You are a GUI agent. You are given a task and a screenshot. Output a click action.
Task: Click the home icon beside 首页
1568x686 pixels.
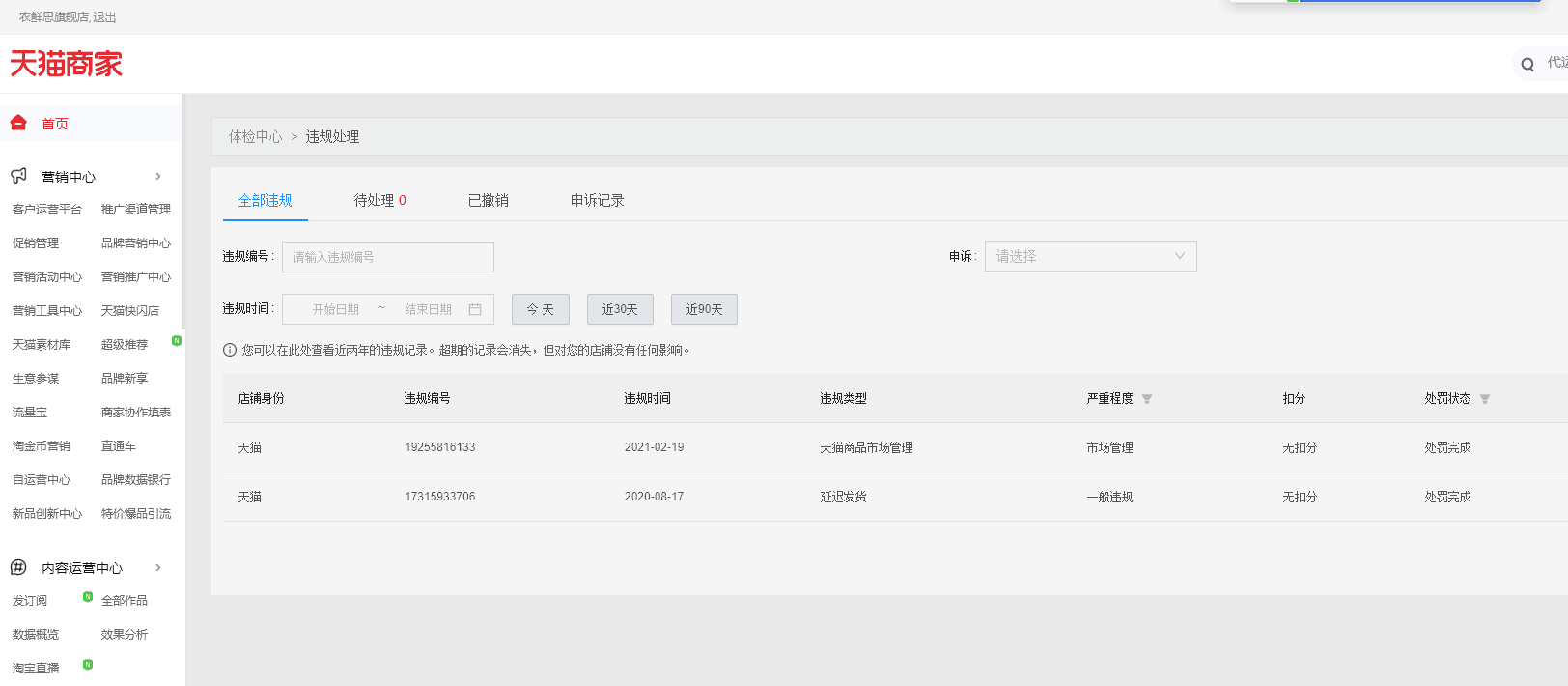18,123
